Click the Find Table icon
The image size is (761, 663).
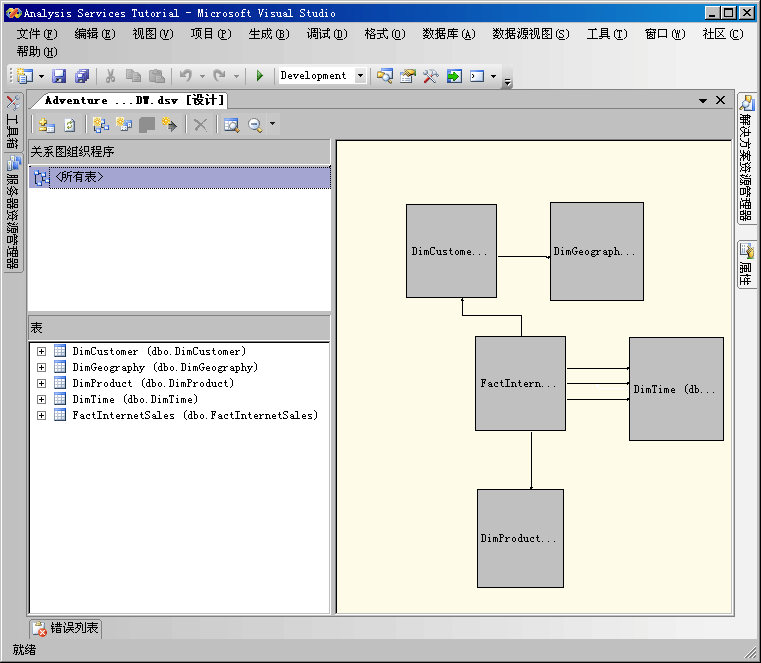(x=231, y=125)
